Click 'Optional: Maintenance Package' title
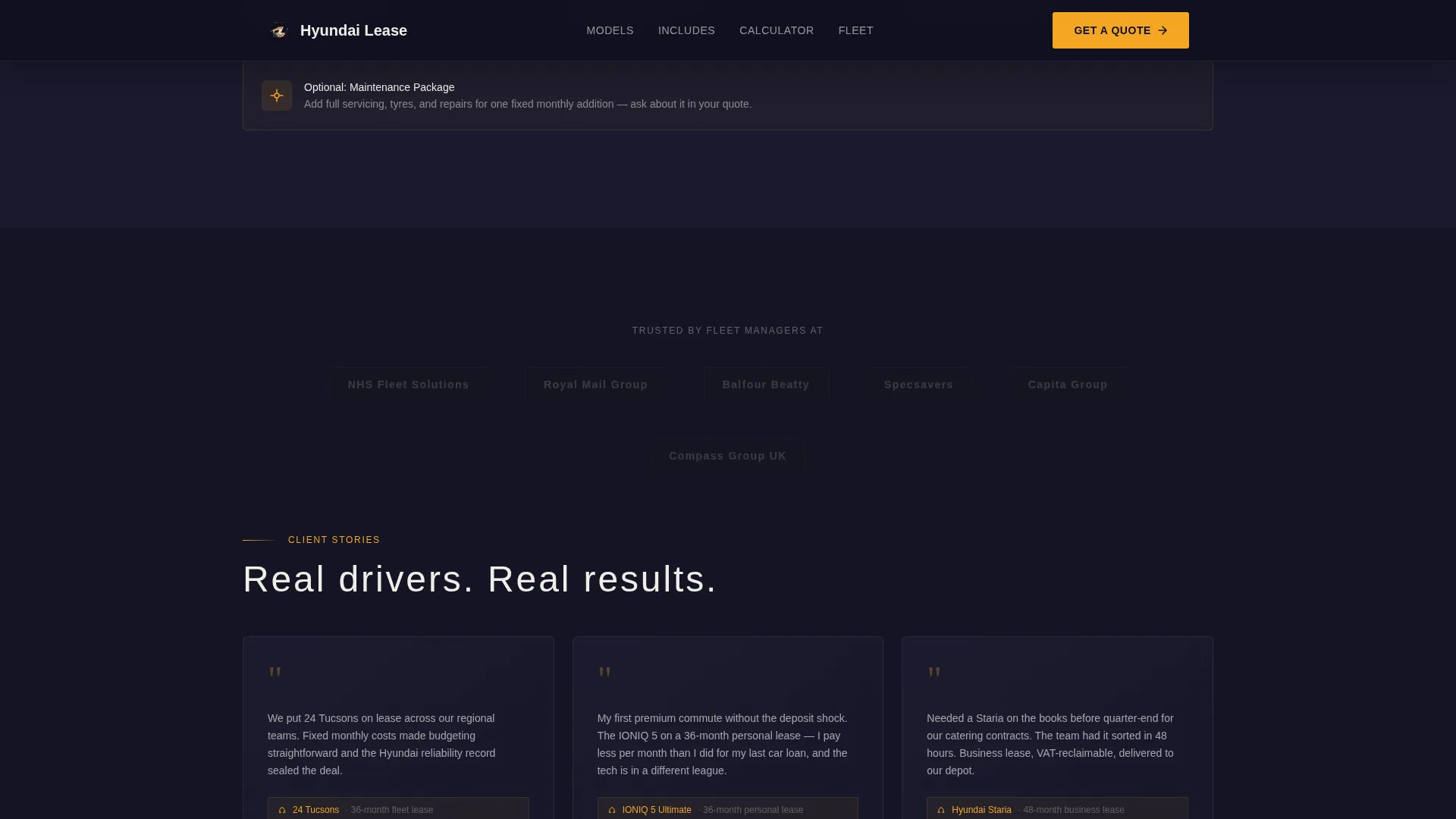1456x819 pixels. click(379, 87)
